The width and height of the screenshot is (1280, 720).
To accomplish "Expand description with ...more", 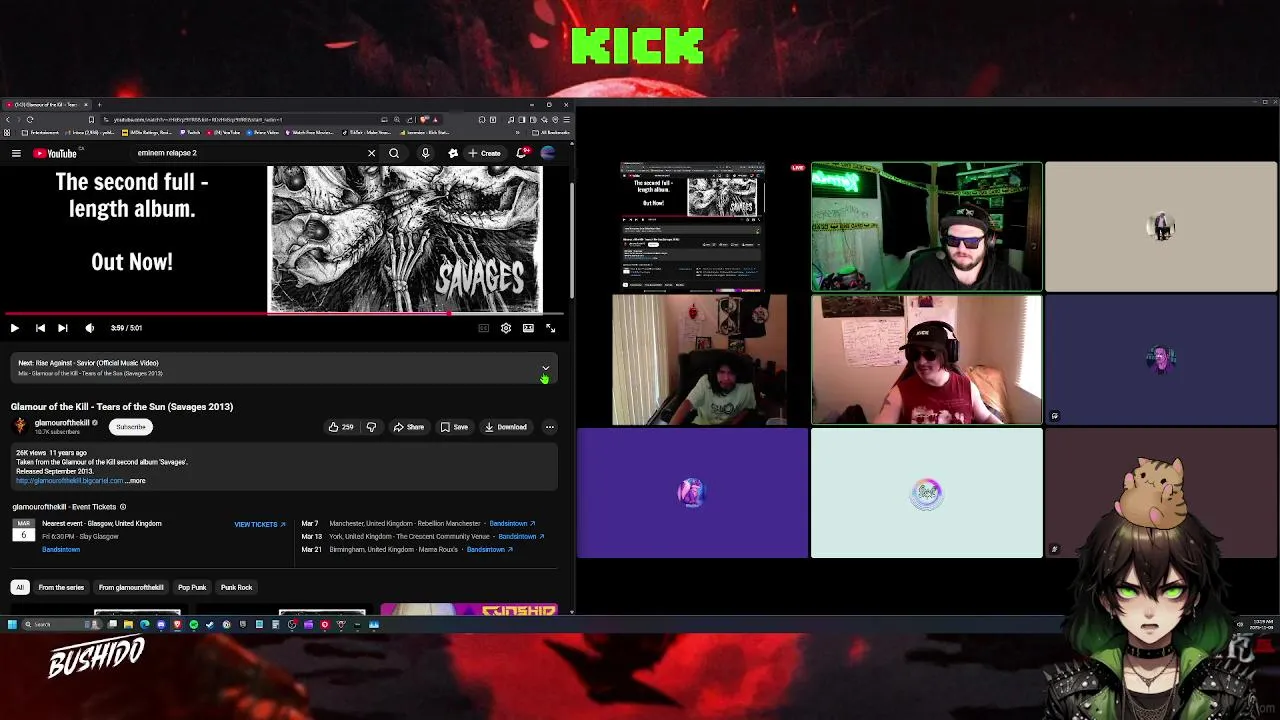I will [136, 481].
